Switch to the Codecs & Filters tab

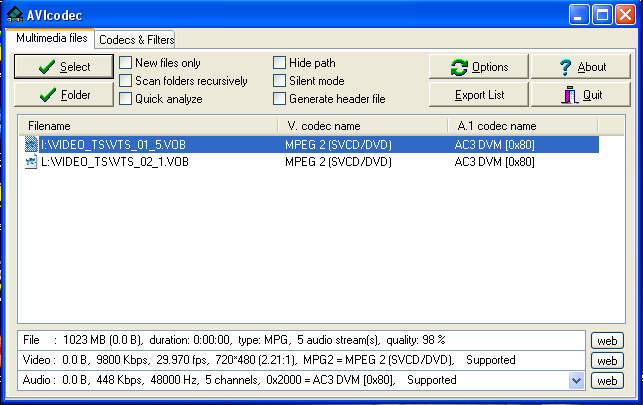click(x=137, y=40)
